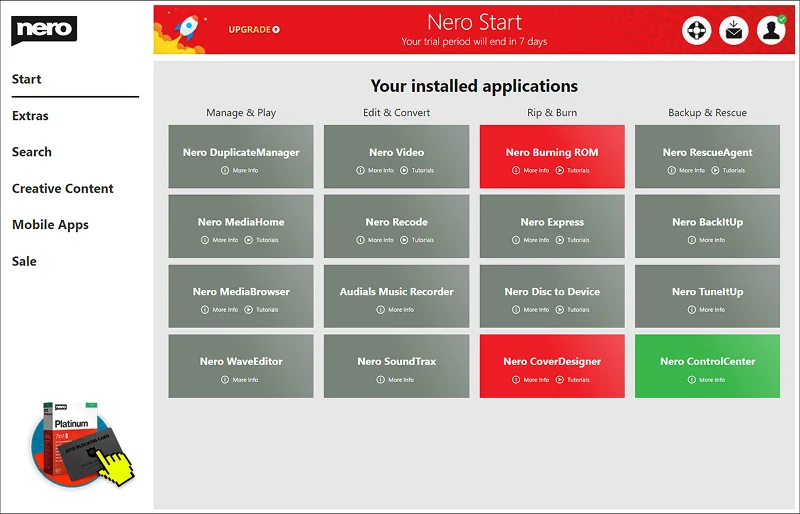Launch the Nero Recode tile

396,226
